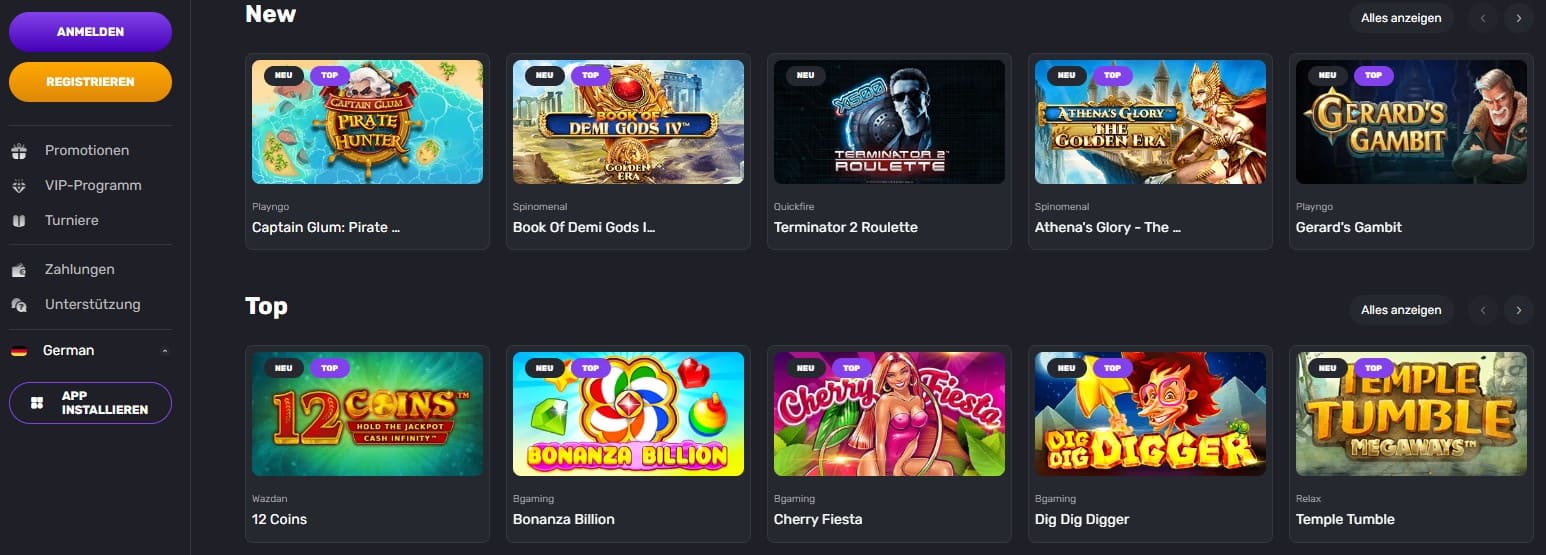Image resolution: width=1546 pixels, height=555 pixels.
Task: Click next arrow in Top section
Action: [x=1518, y=310]
